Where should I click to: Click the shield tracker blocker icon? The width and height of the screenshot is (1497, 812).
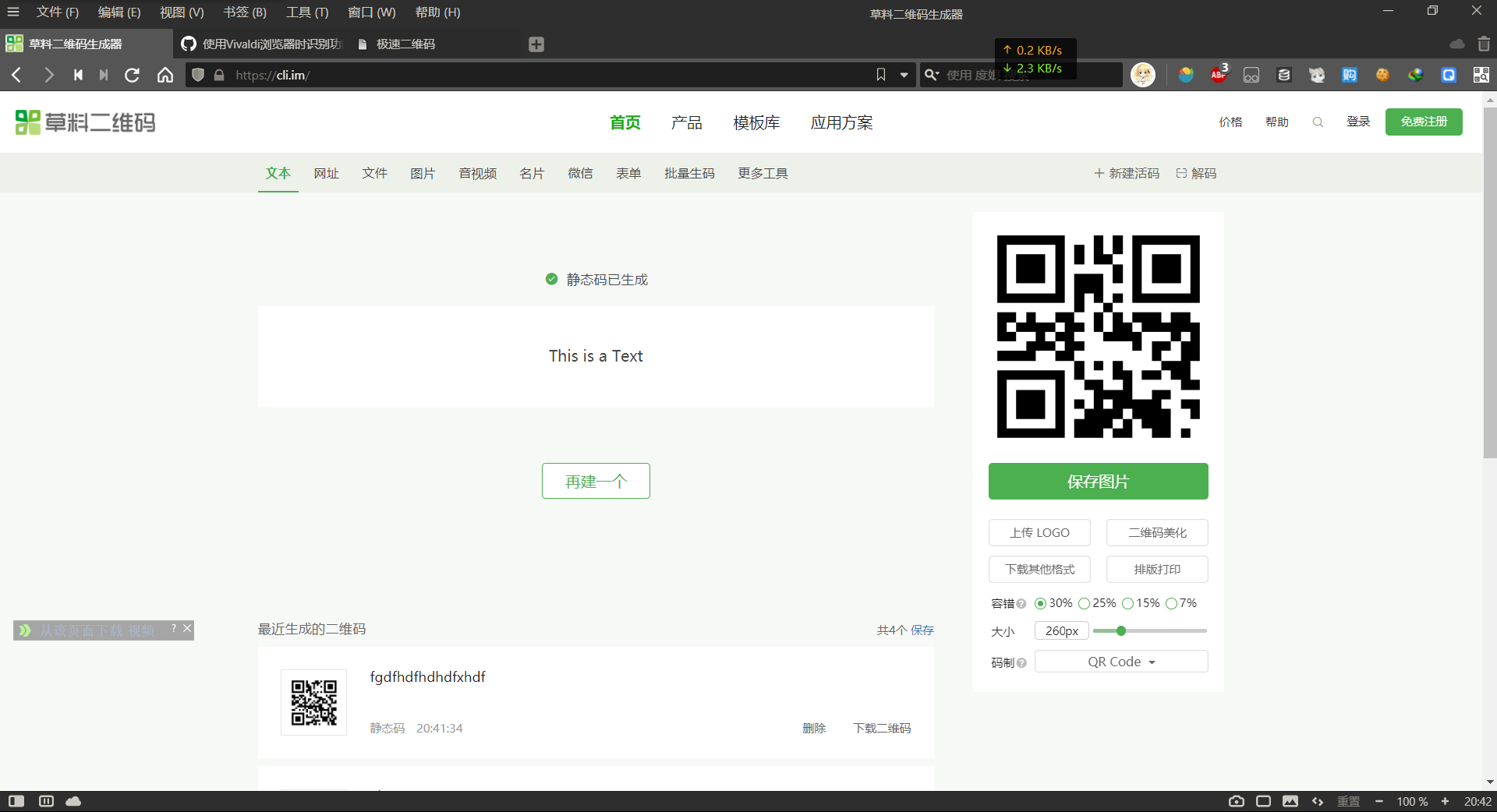198,75
